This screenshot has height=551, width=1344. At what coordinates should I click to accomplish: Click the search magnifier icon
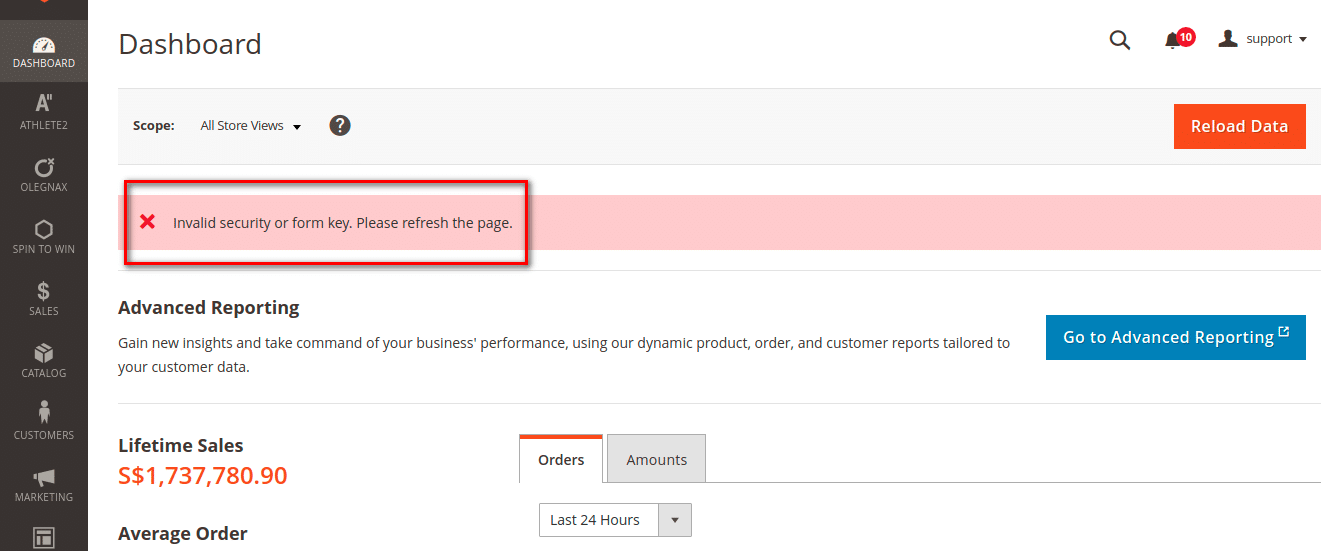click(1120, 40)
